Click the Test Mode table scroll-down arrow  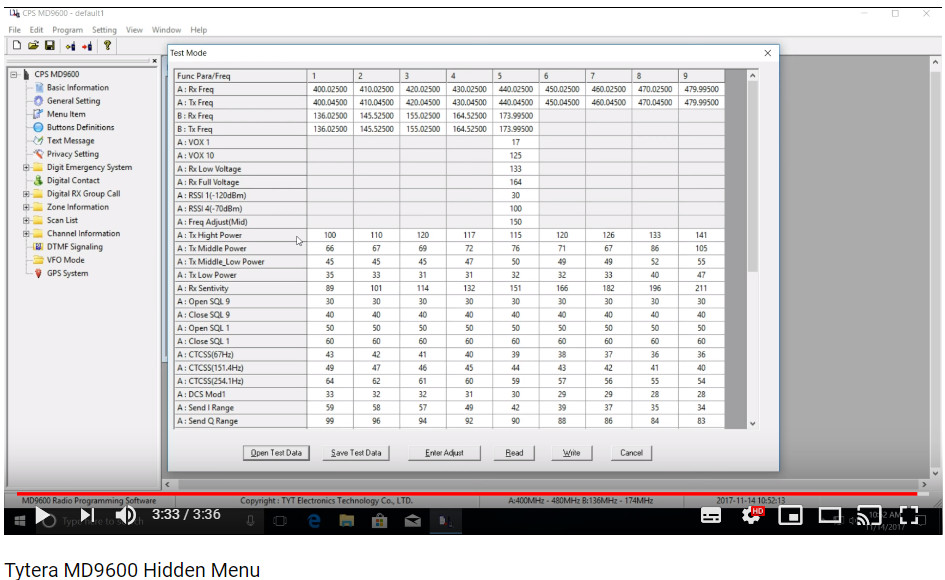(752, 423)
